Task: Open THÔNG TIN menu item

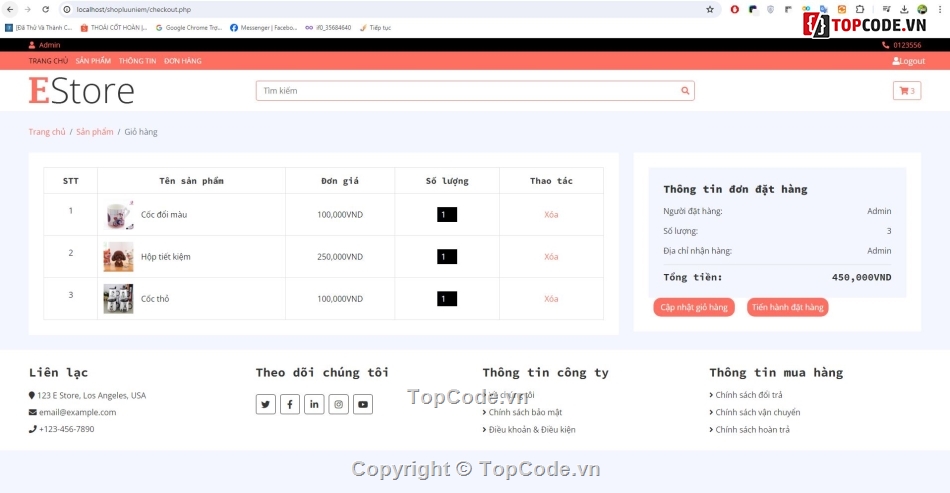Action: point(138,61)
